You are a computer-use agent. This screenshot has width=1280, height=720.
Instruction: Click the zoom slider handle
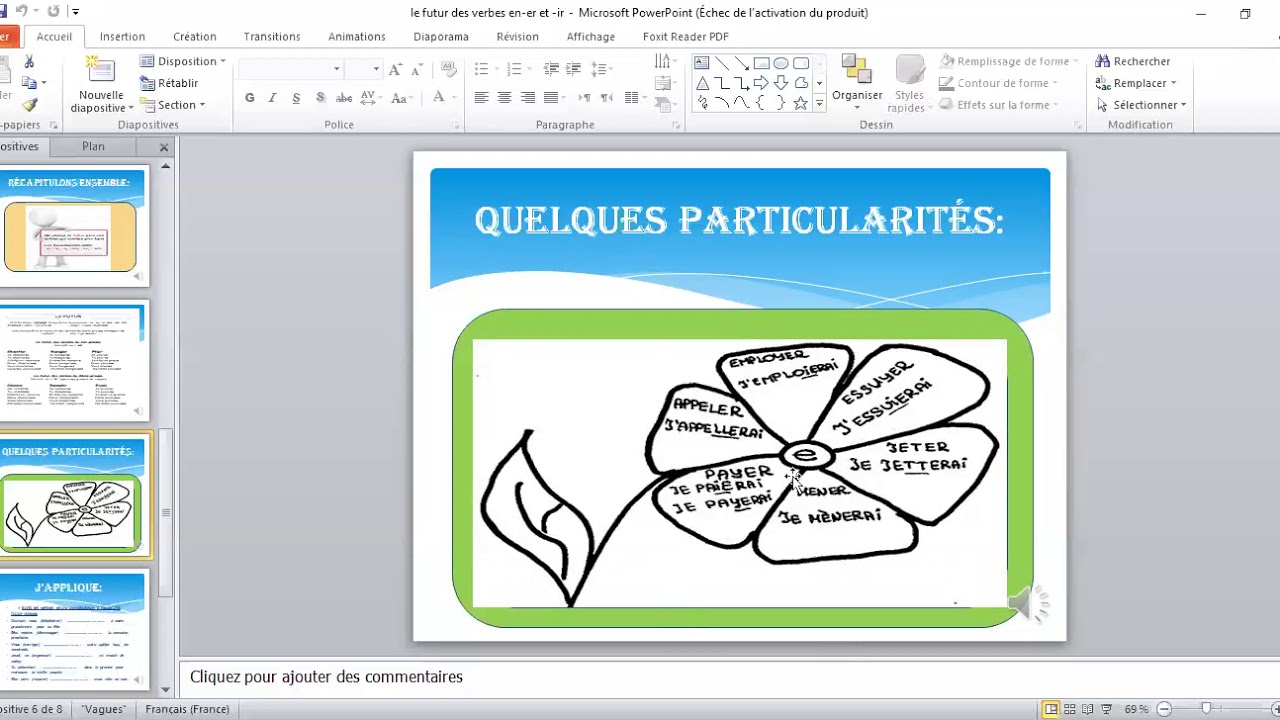coord(1206,709)
